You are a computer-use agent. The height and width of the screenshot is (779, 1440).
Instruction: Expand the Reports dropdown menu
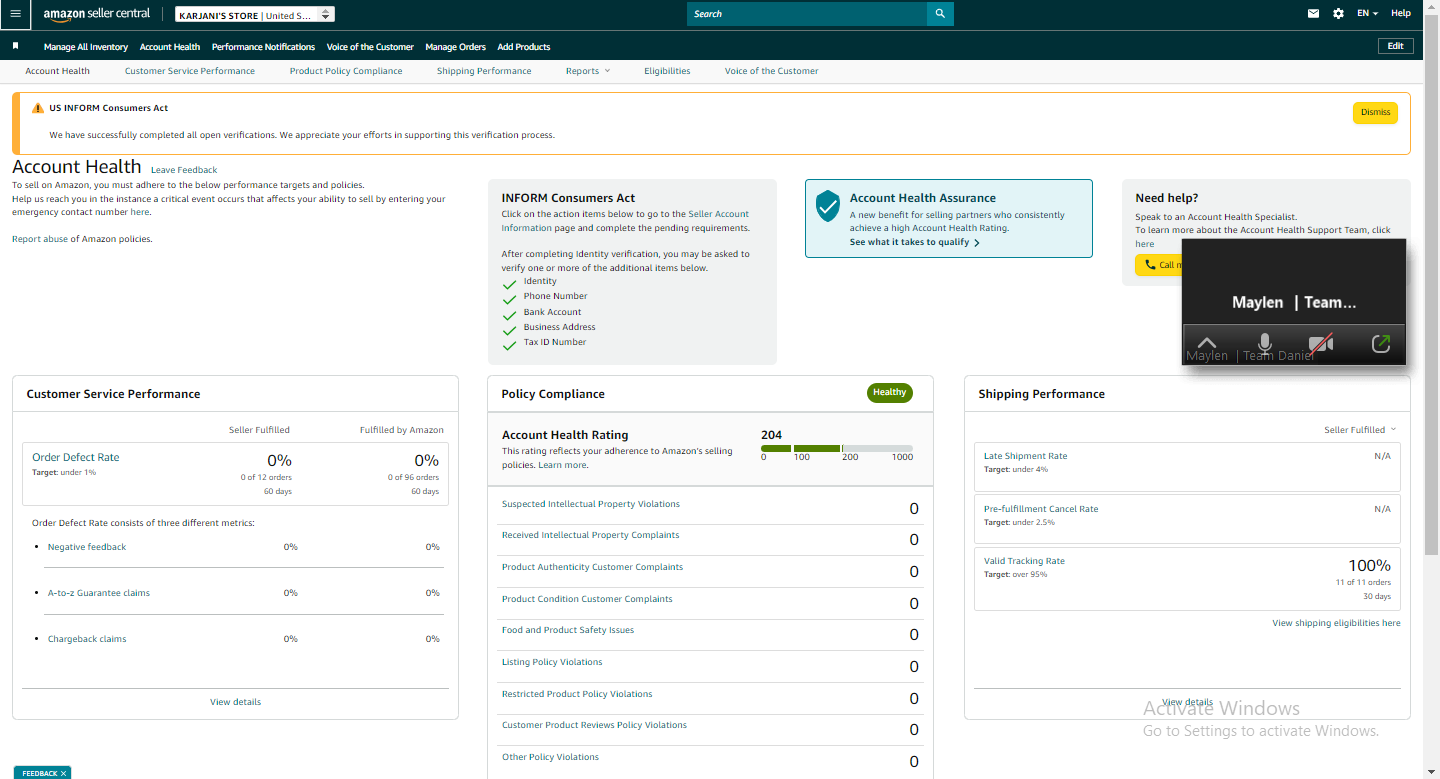pyautogui.click(x=588, y=71)
